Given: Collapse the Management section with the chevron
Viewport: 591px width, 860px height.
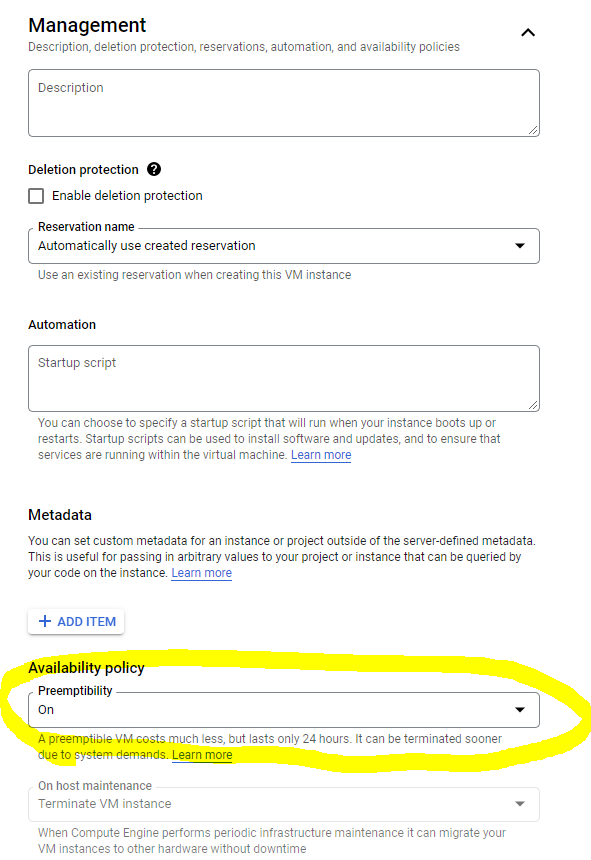Looking at the screenshot, I should click(527, 33).
